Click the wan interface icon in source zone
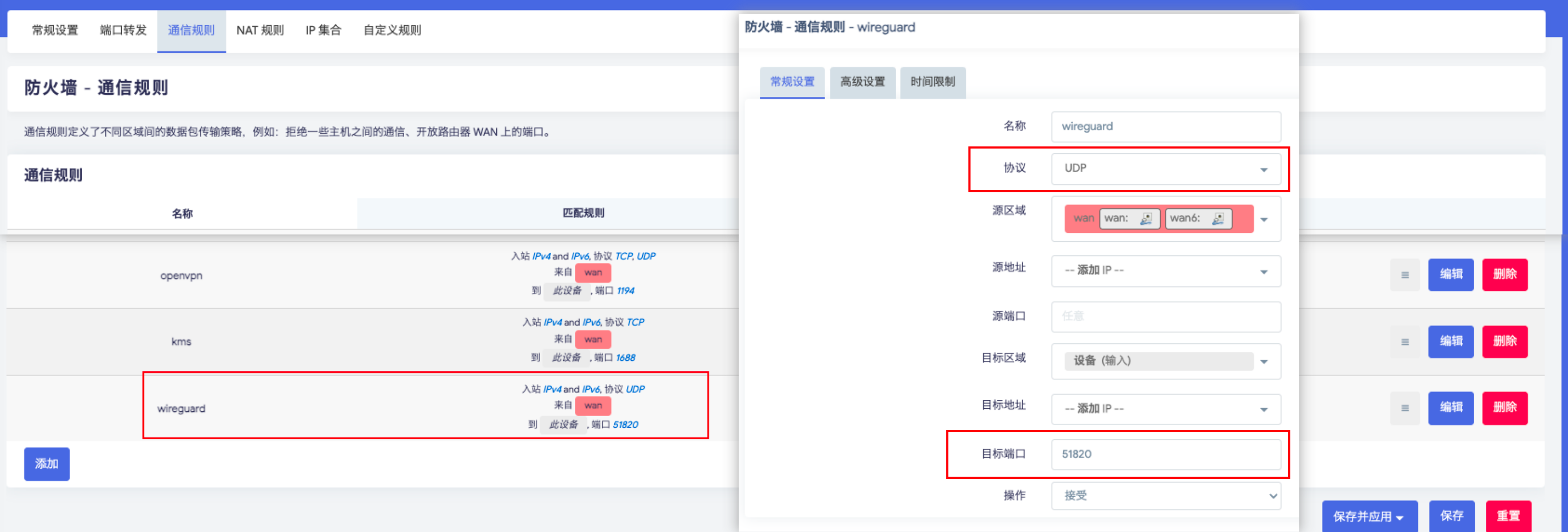Image resolution: width=1568 pixels, height=532 pixels. click(x=1145, y=219)
